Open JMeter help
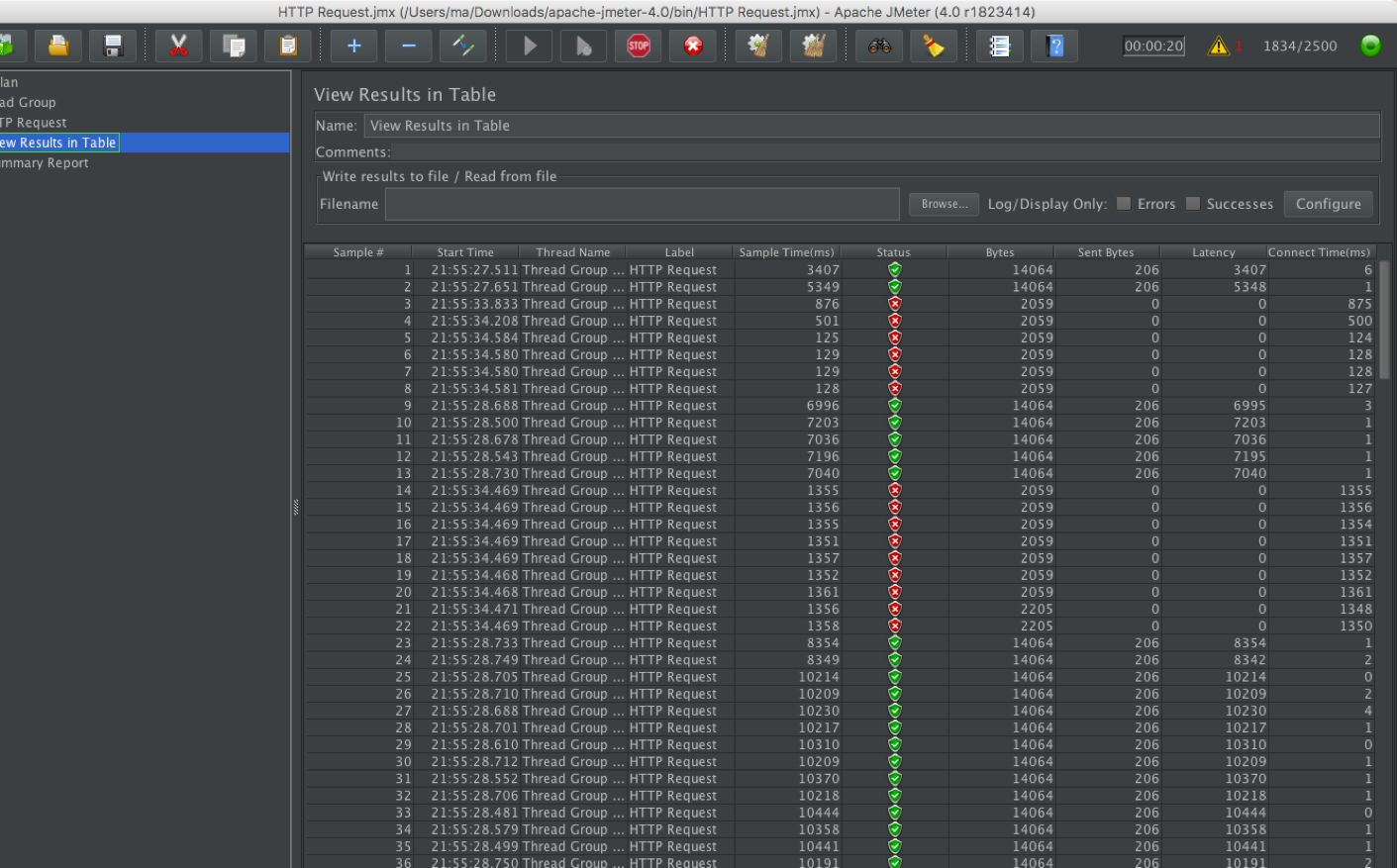This screenshot has width=1397, height=868. click(1053, 46)
